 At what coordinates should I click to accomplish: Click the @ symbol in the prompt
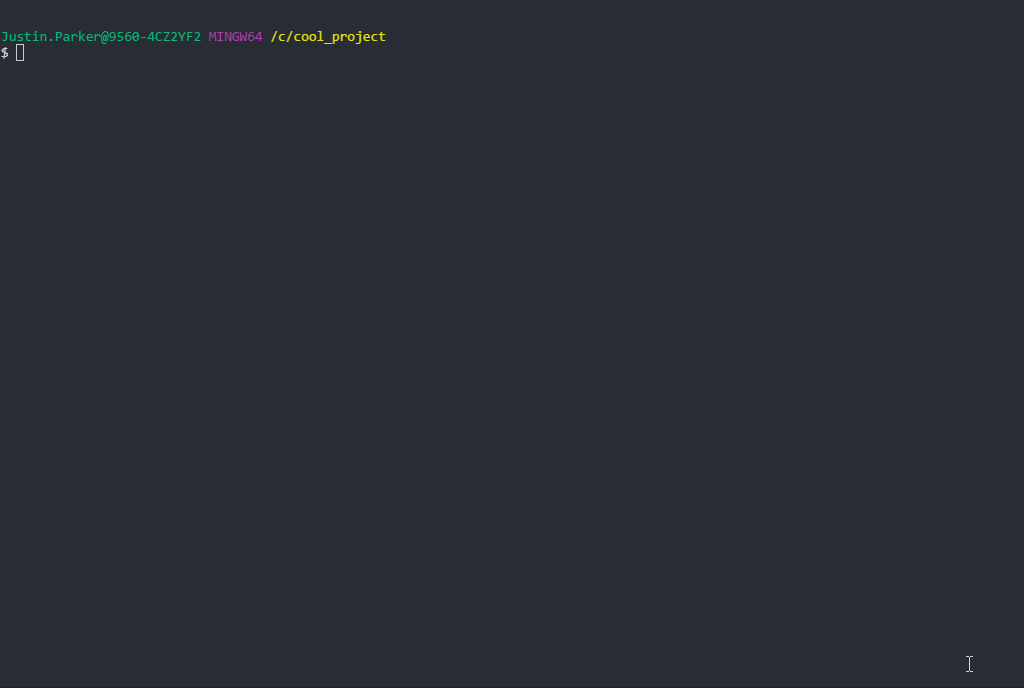(x=104, y=37)
